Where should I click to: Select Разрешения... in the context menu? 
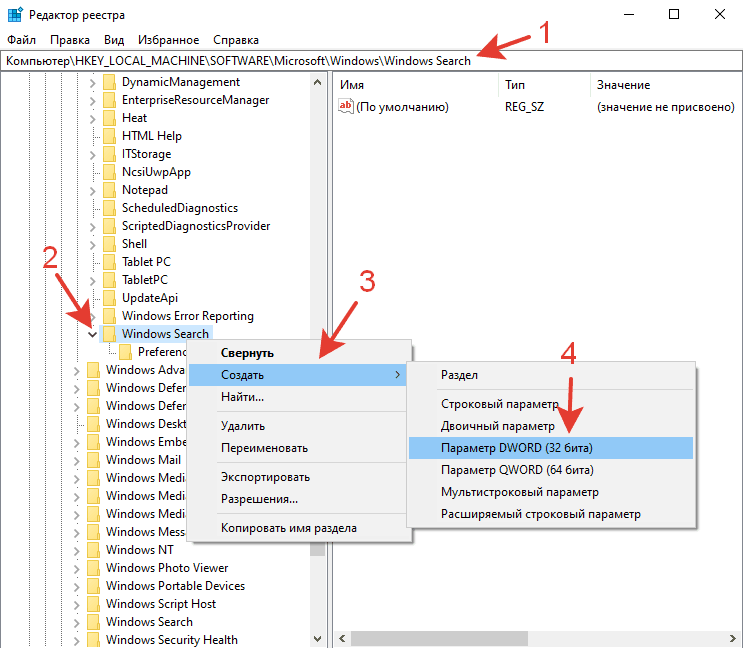coord(298,499)
